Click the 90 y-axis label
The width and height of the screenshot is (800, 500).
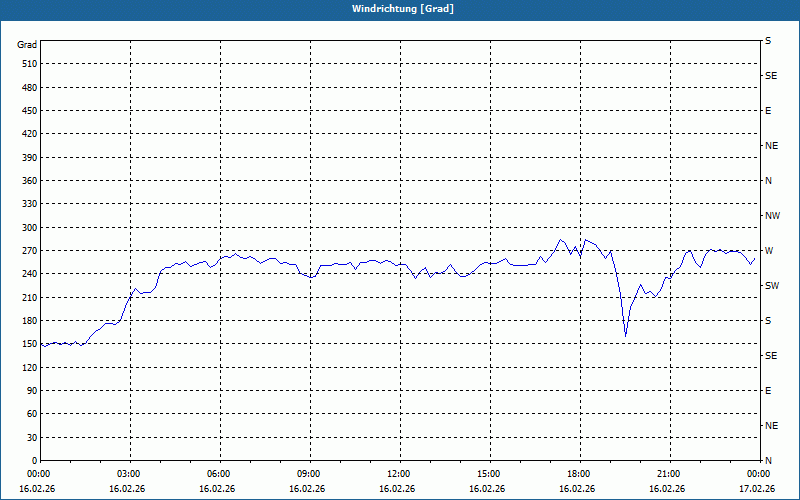pyautogui.click(x=31, y=391)
